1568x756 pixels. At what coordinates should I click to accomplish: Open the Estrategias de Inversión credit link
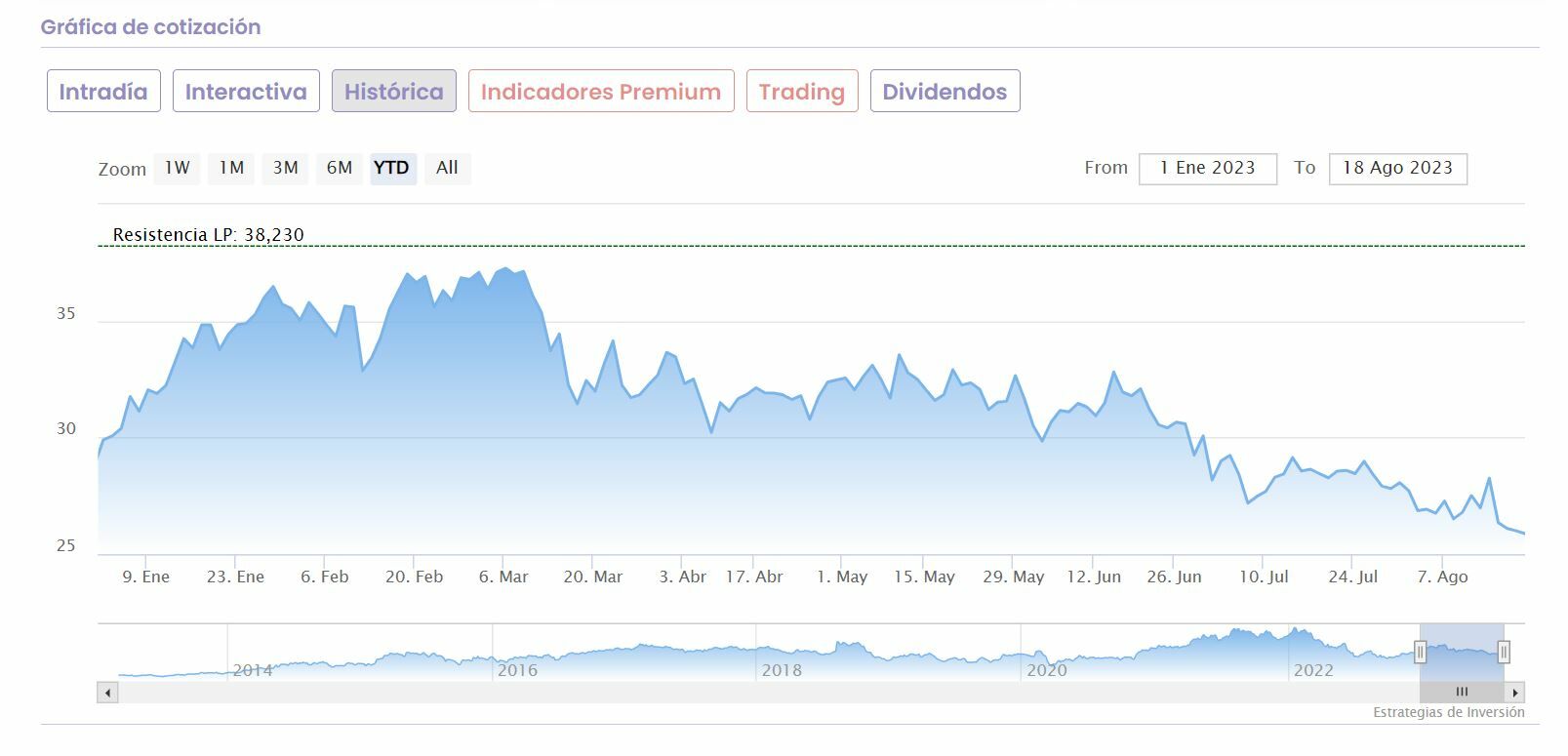(1448, 713)
